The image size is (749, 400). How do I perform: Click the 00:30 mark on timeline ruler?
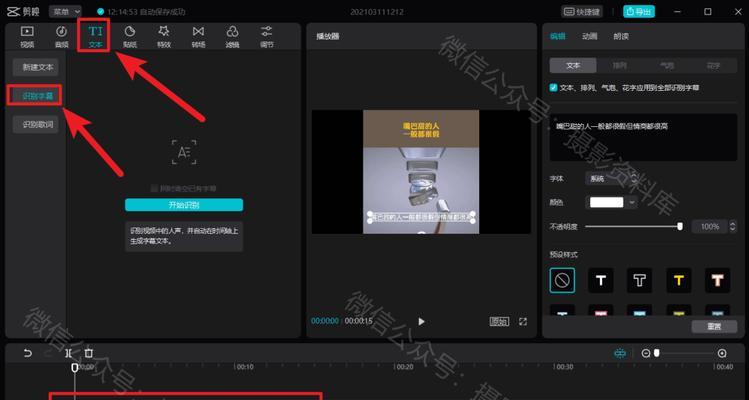pyautogui.click(x=565, y=367)
